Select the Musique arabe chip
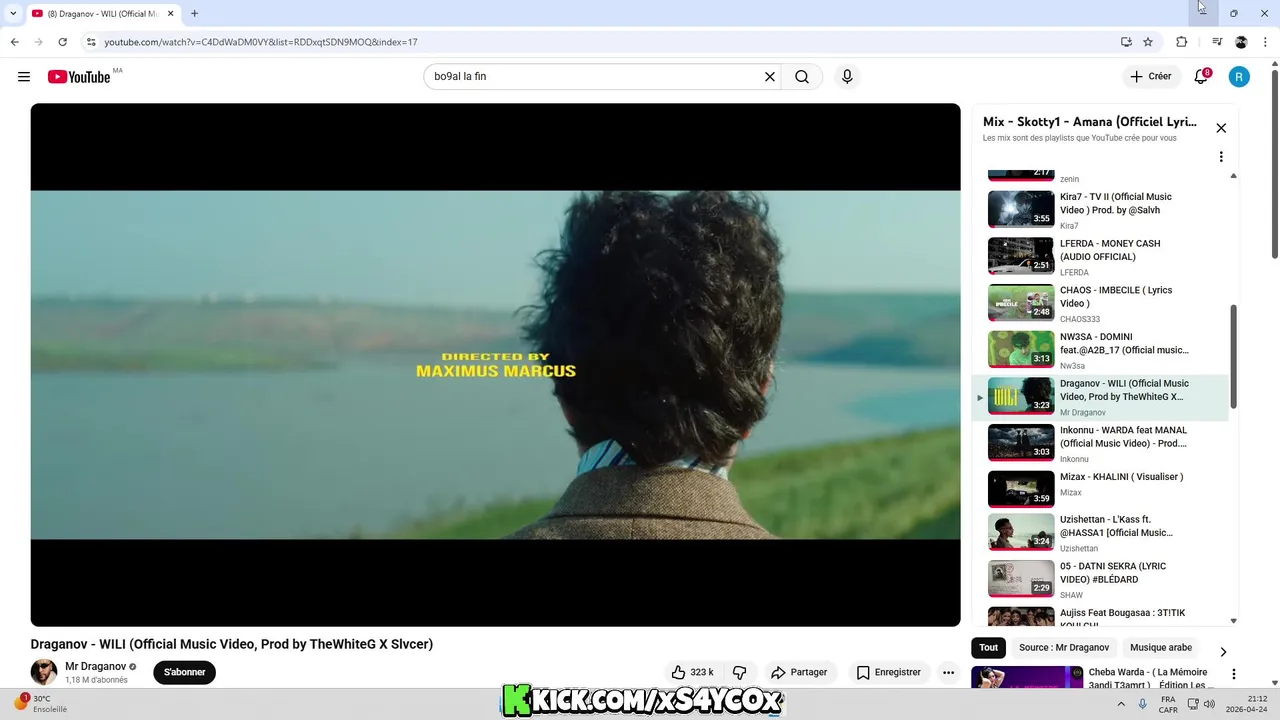The image size is (1280, 720). [1161, 648]
